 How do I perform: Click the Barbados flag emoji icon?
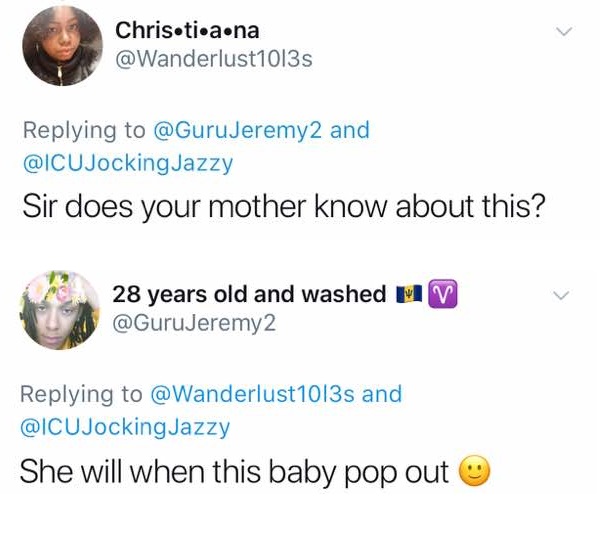click(x=408, y=294)
